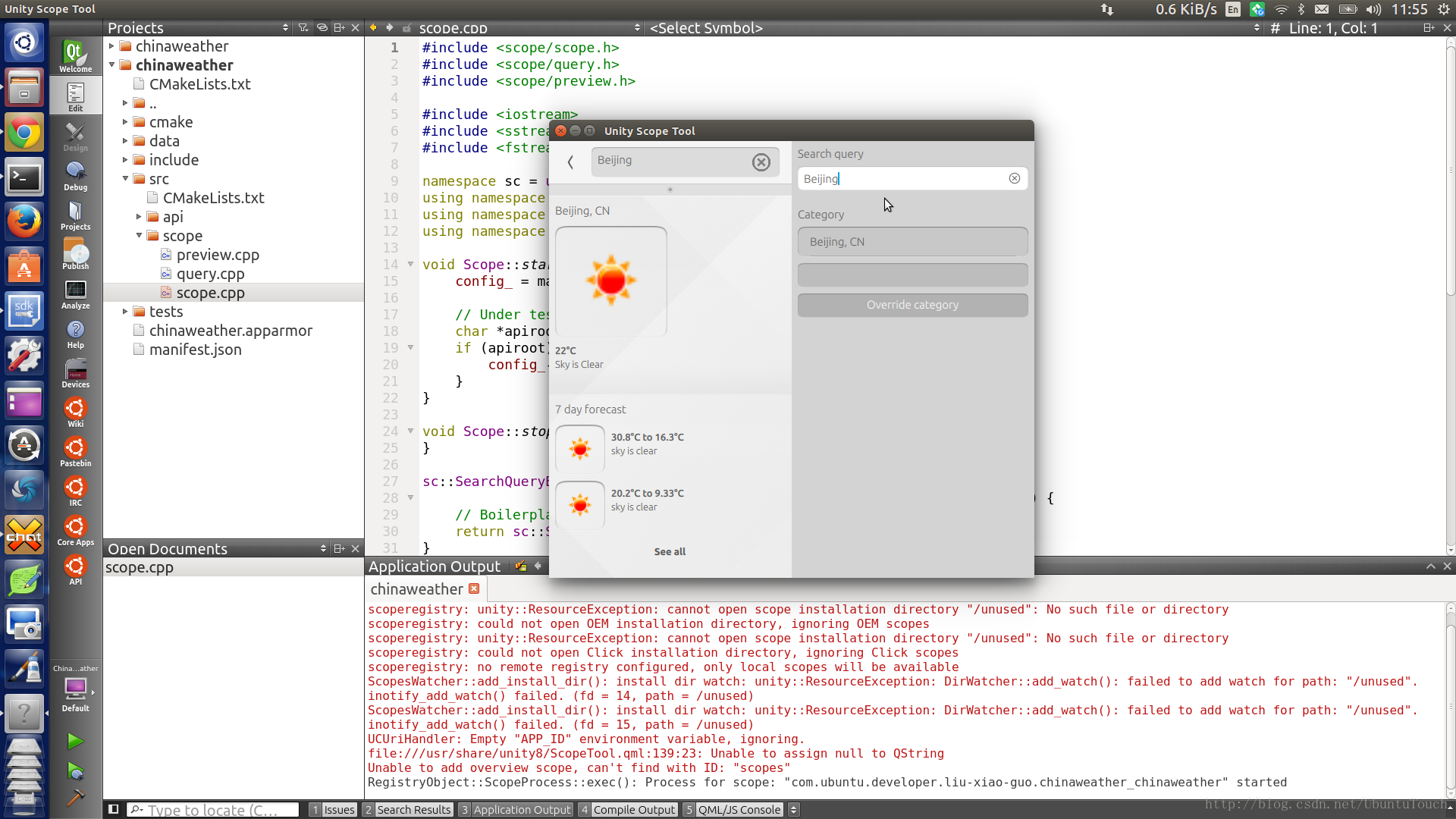Open the Projects mode

point(75,214)
